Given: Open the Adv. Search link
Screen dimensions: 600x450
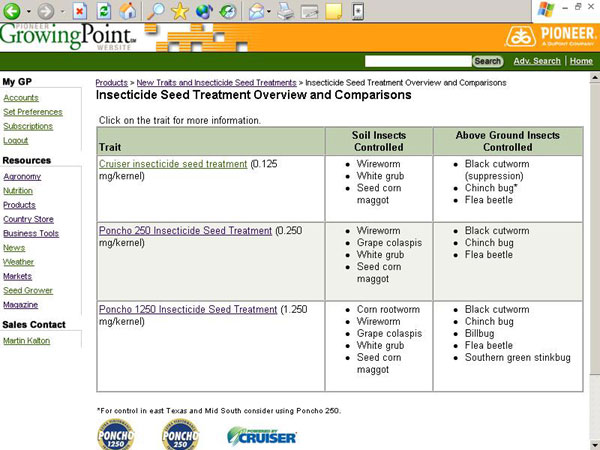Looking at the screenshot, I should [537, 61].
